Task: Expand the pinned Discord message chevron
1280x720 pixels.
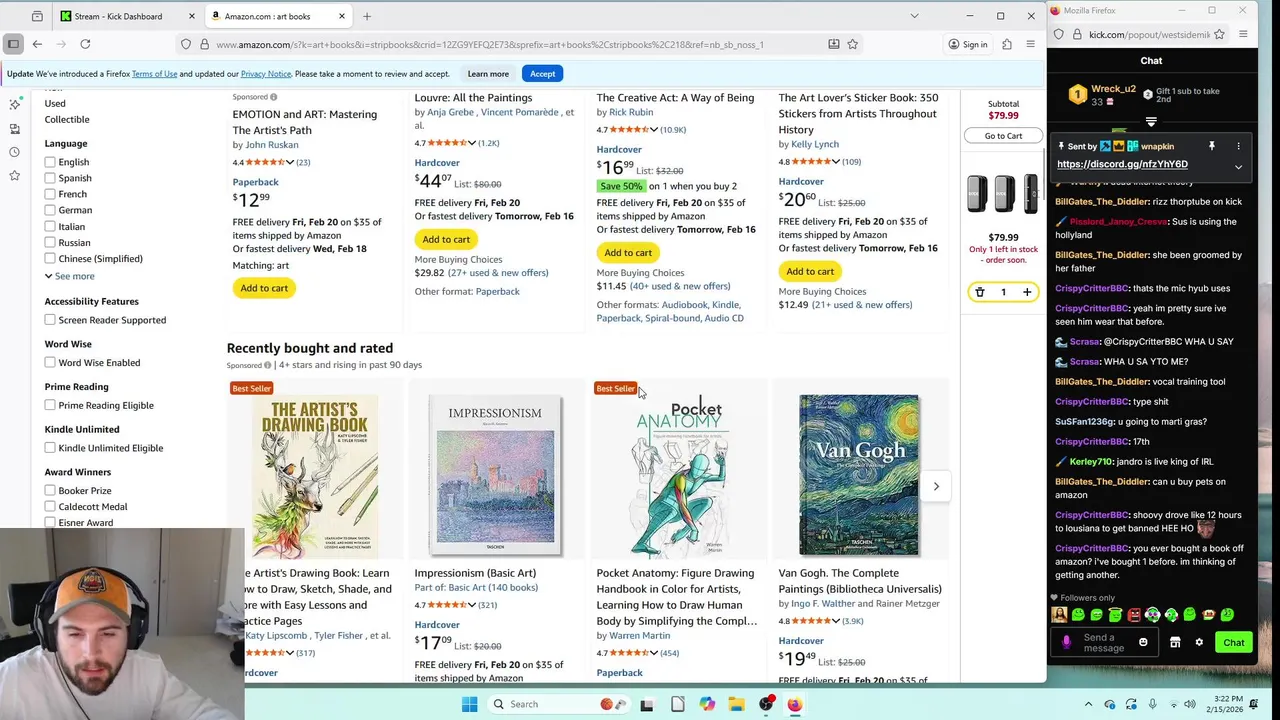Action: pyautogui.click(x=1238, y=167)
